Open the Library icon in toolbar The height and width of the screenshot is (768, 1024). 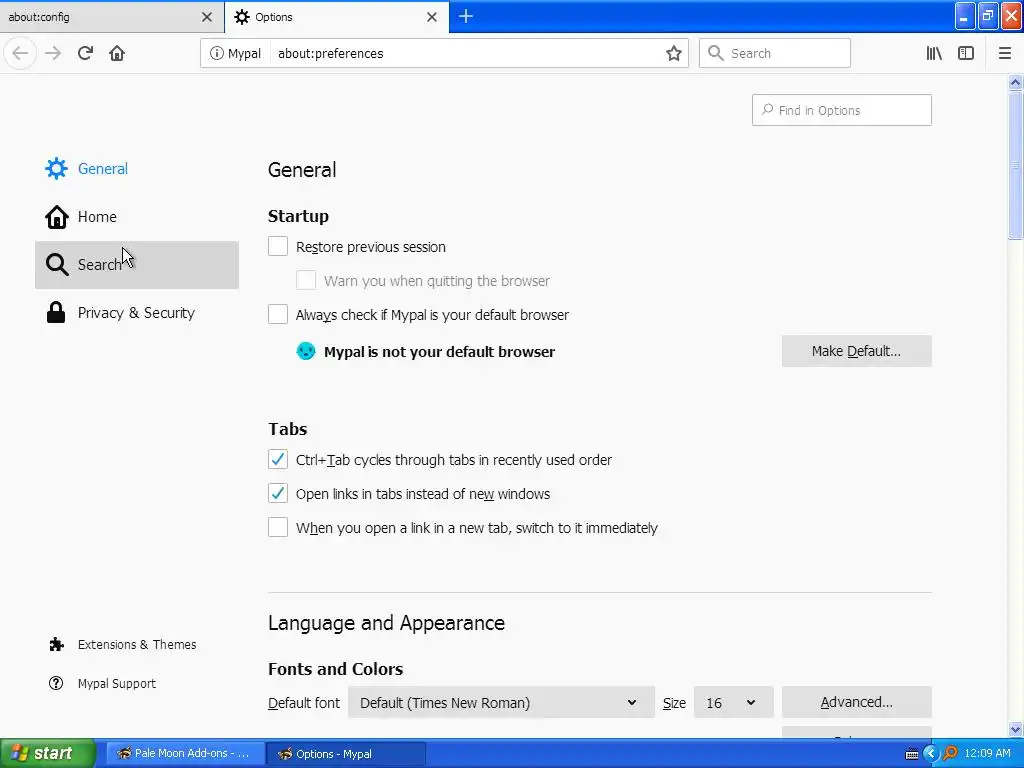coord(934,54)
